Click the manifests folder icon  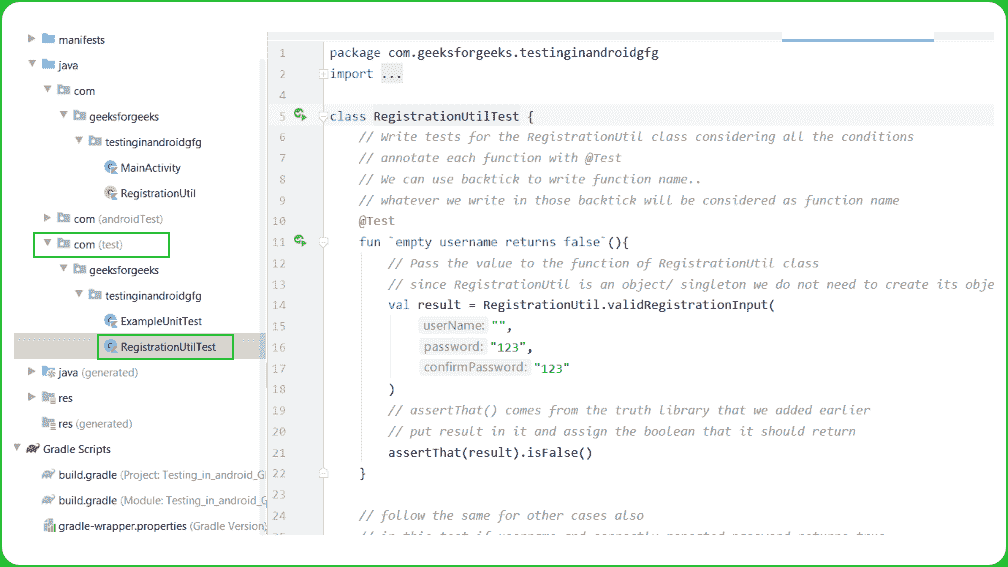[49, 40]
